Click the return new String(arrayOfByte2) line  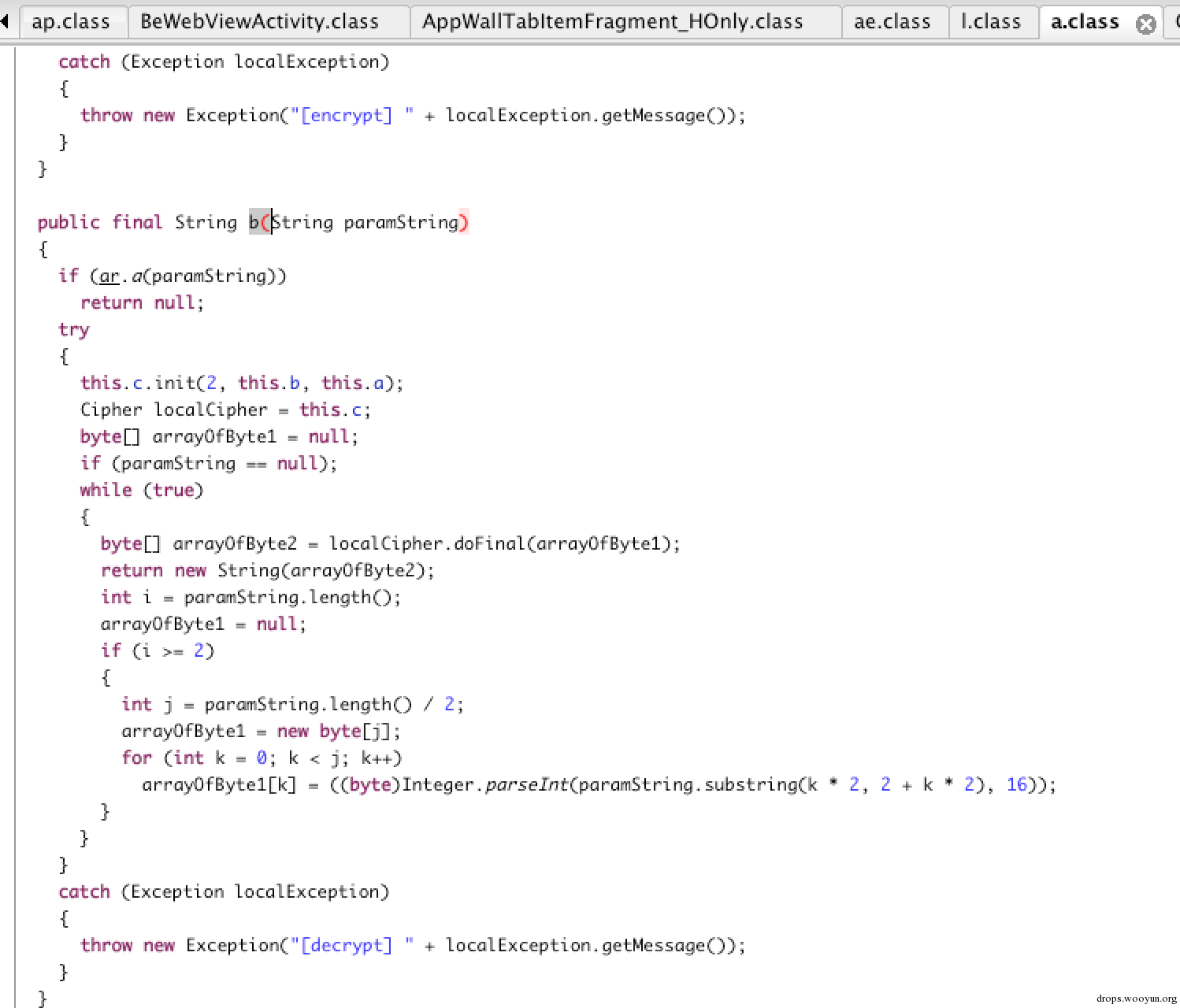pos(268,571)
